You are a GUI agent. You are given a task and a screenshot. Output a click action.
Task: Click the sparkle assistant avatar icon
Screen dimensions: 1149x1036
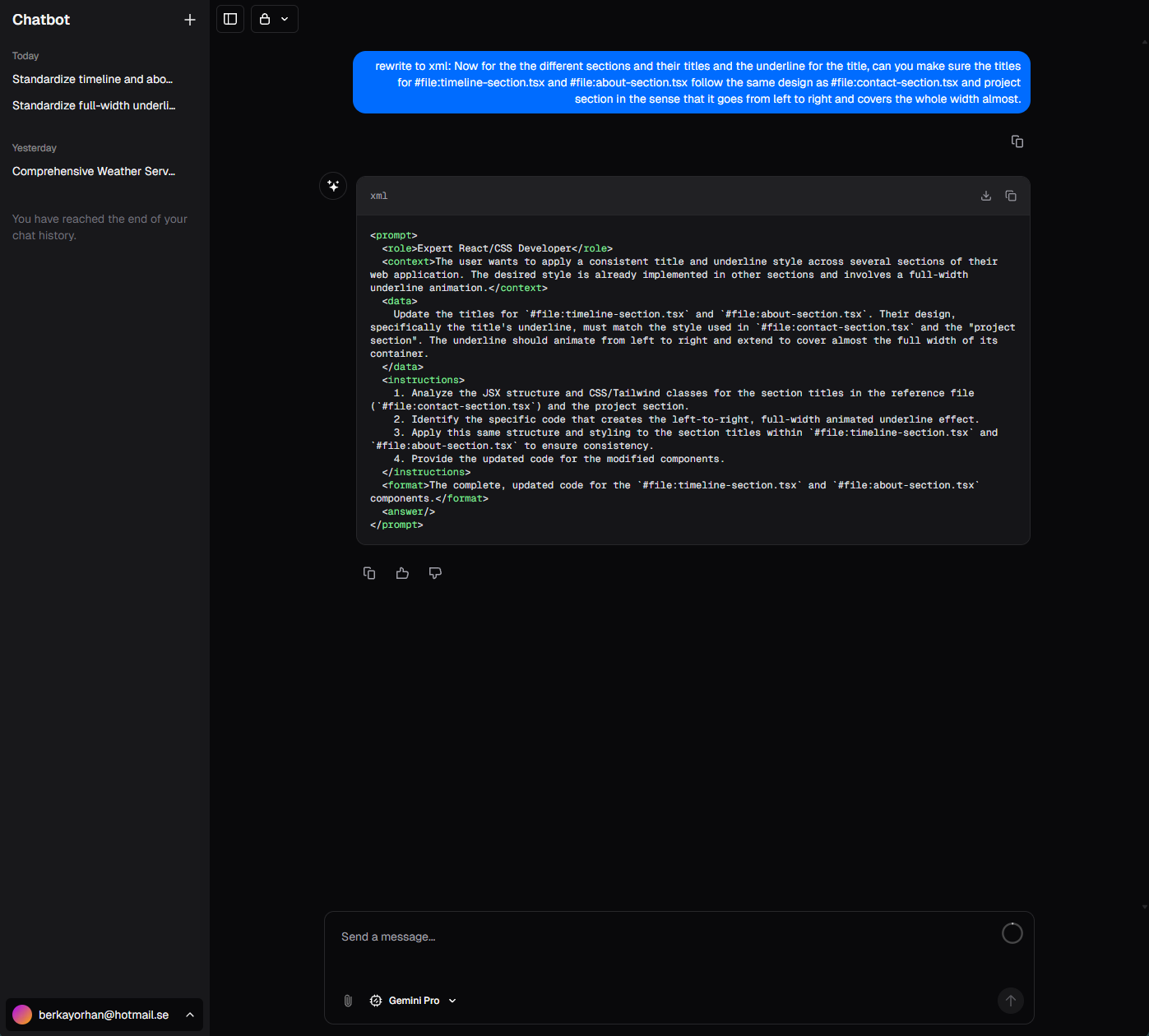coord(333,186)
